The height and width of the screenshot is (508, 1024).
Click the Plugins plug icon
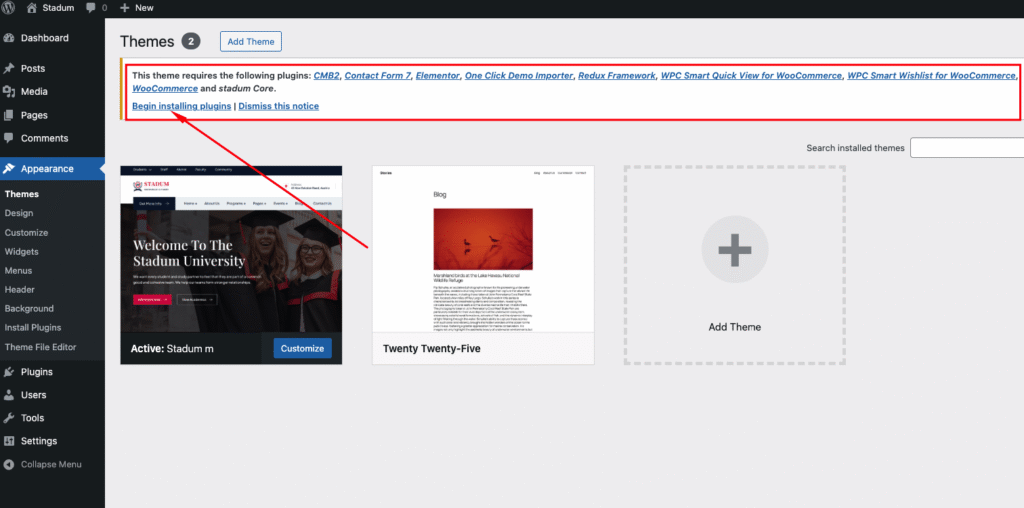(x=9, y=372)
